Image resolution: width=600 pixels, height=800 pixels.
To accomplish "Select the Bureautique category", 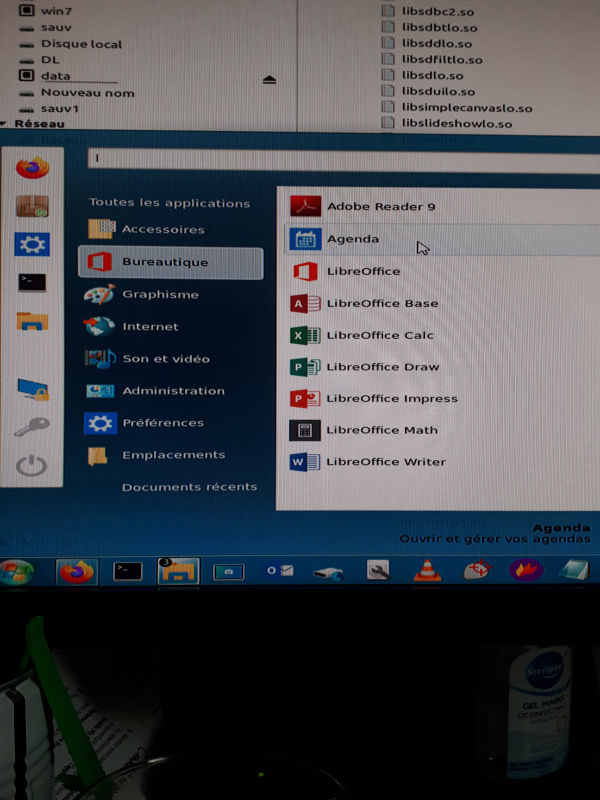I will tap(171, 263).
